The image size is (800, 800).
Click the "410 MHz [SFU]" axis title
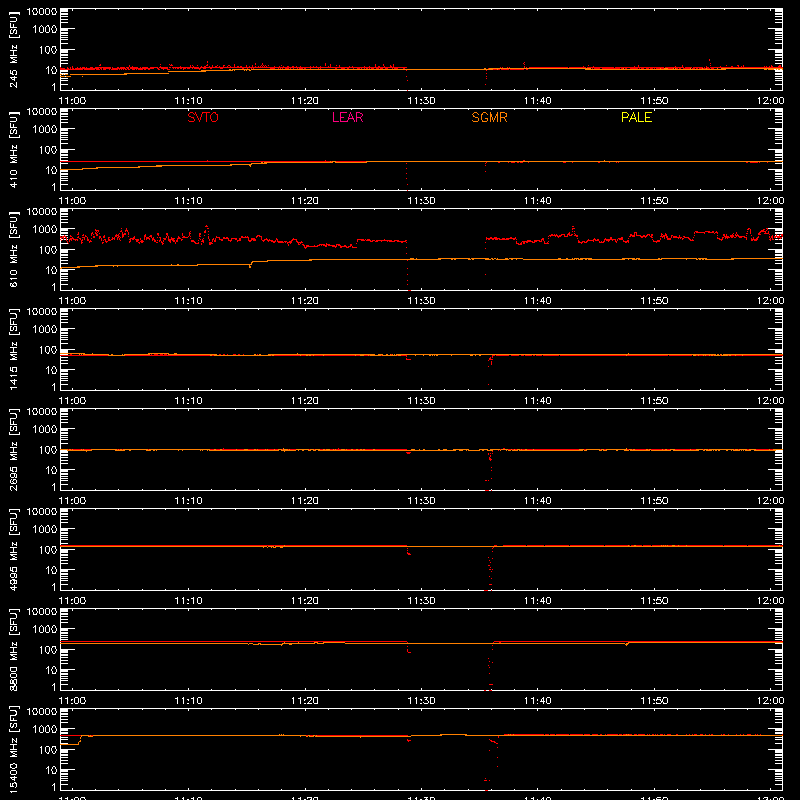[13, 149]
